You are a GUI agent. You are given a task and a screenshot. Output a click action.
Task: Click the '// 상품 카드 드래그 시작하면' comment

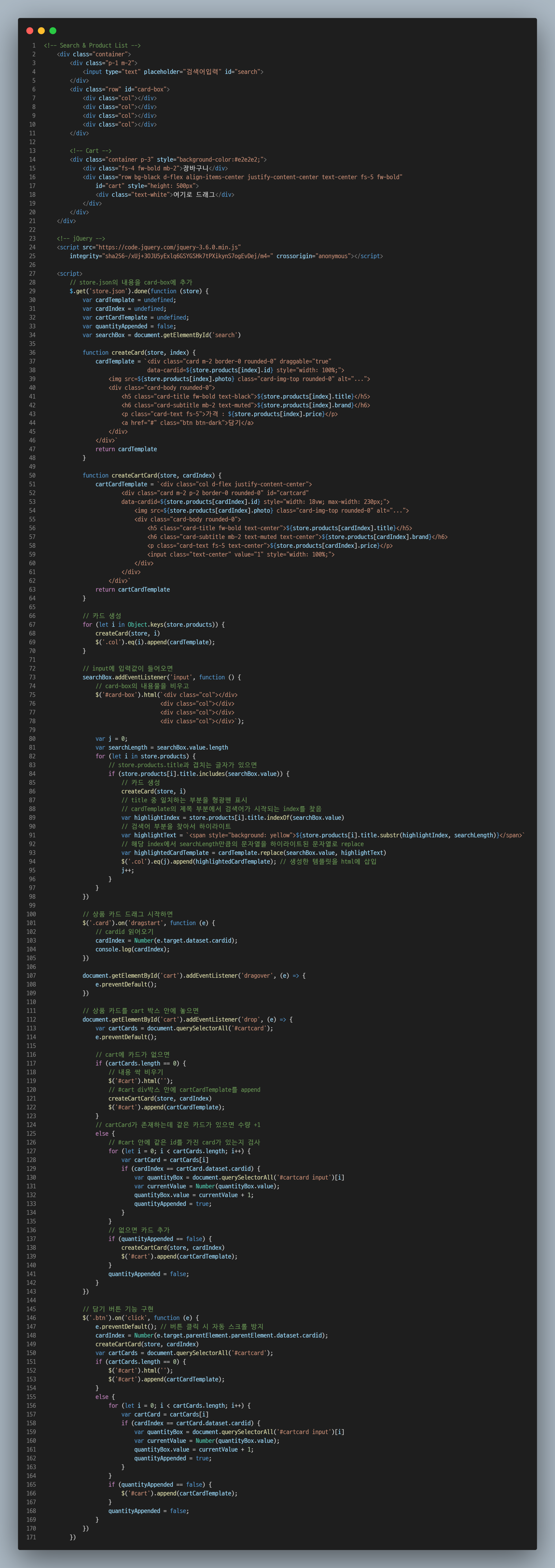(128, 914)
